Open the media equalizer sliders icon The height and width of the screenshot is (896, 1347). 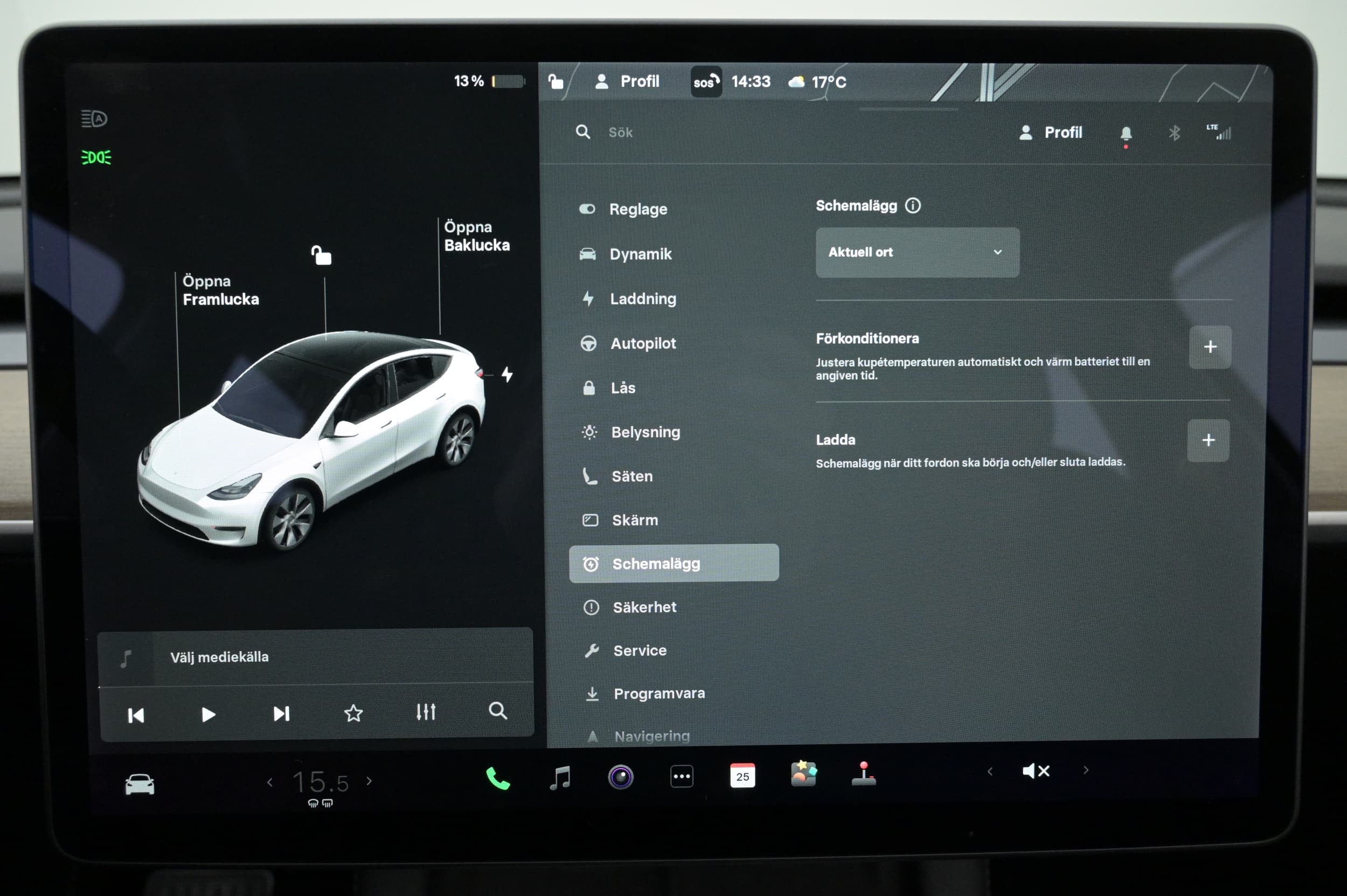pos(426,712)
